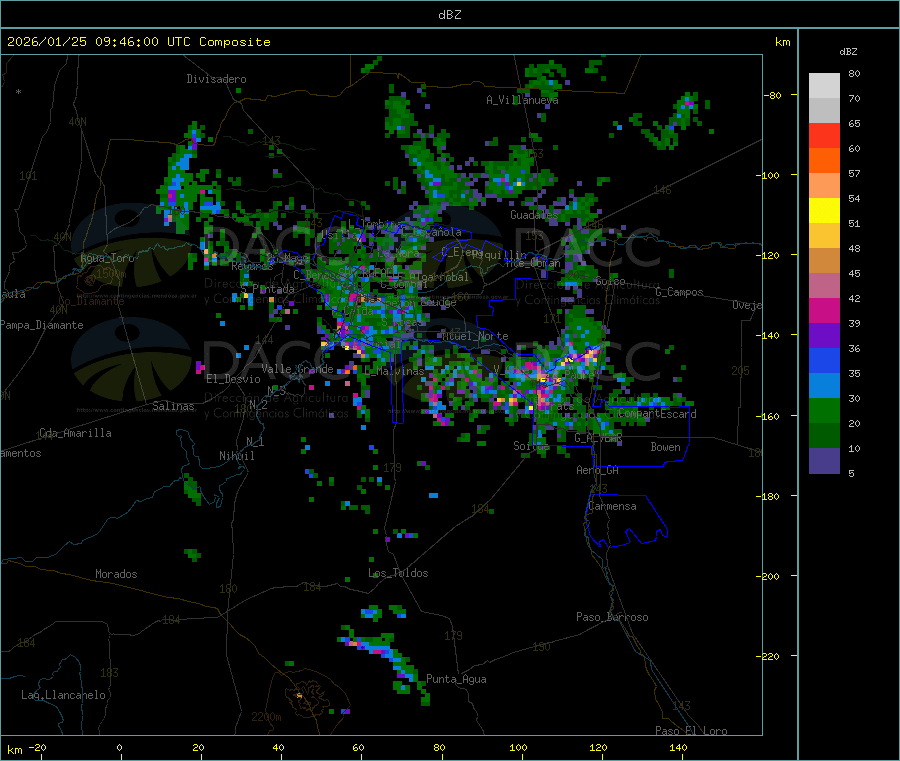900x761 pixels.
Task: Select the purple 5-10 dBZ legend swatch
Action: (x=824, y=461)
